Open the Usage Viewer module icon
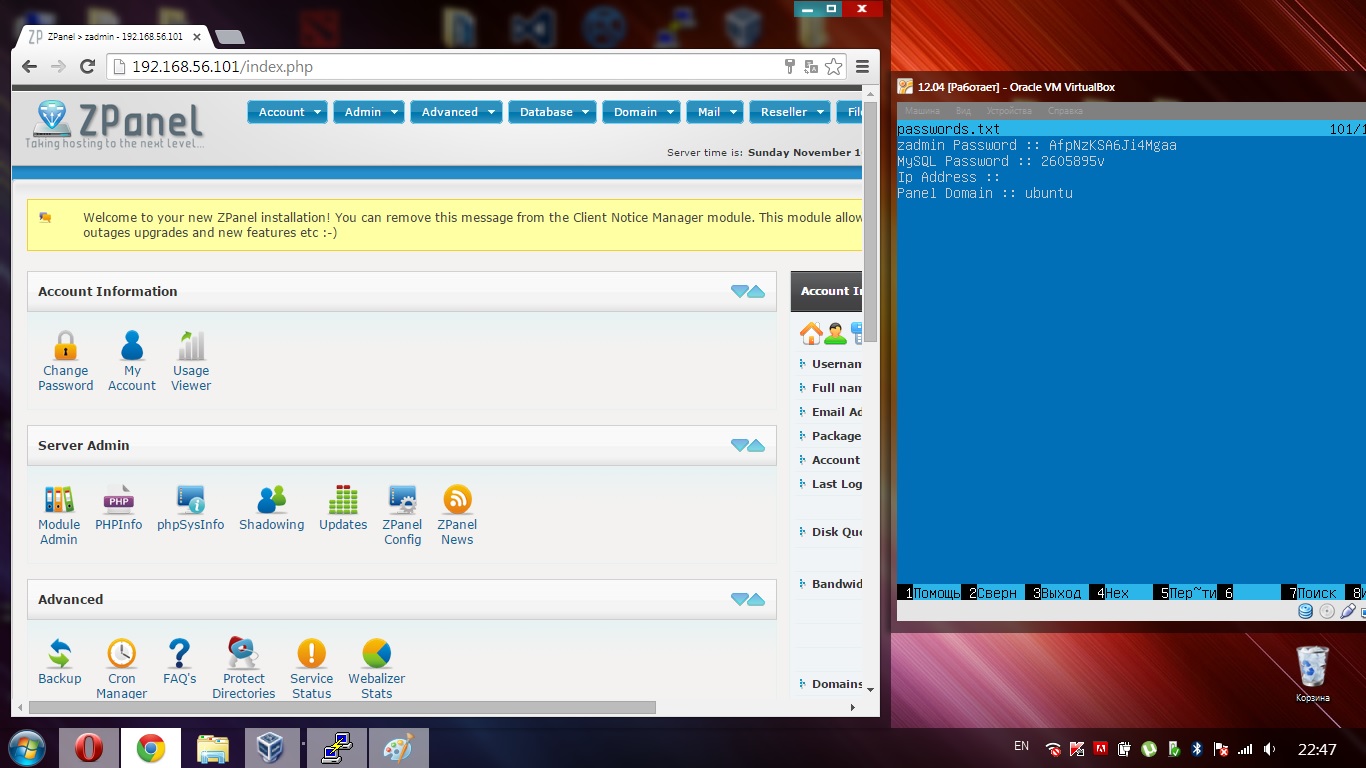This screenshot has width=1366, height=768. [x=191, y=346]
